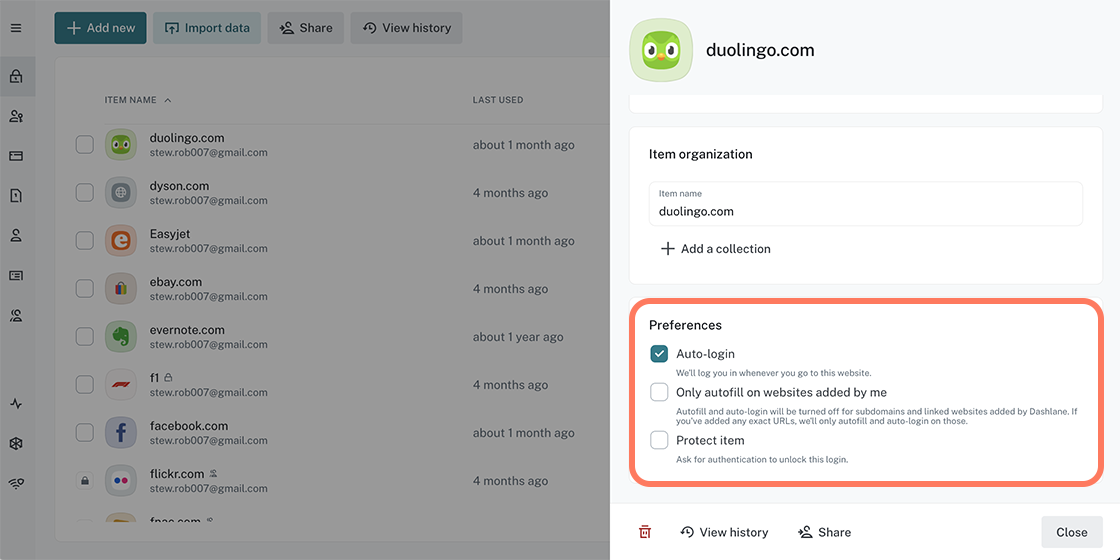Image resolution: width=1120 pixels, height=560 pixels.
Task: Open the Password Health activity icon
Action: pos(16,404)
